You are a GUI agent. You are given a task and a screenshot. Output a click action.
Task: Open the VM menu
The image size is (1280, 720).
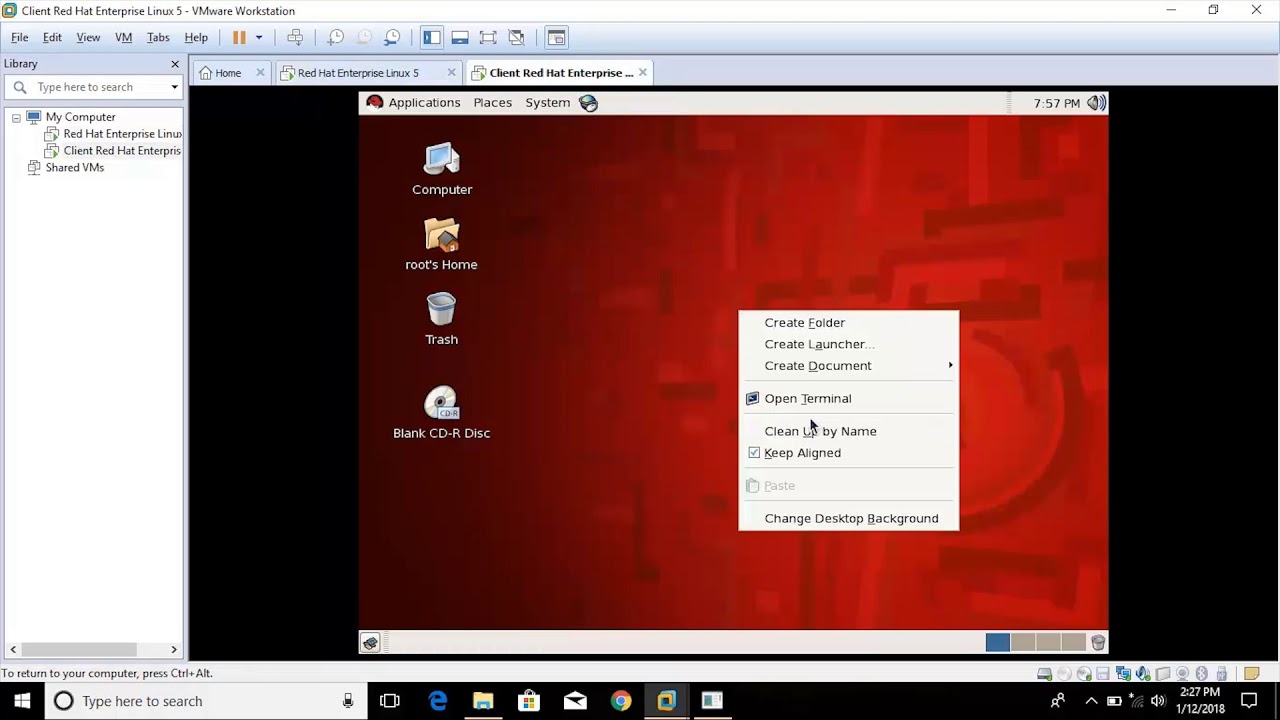point(124,38)
